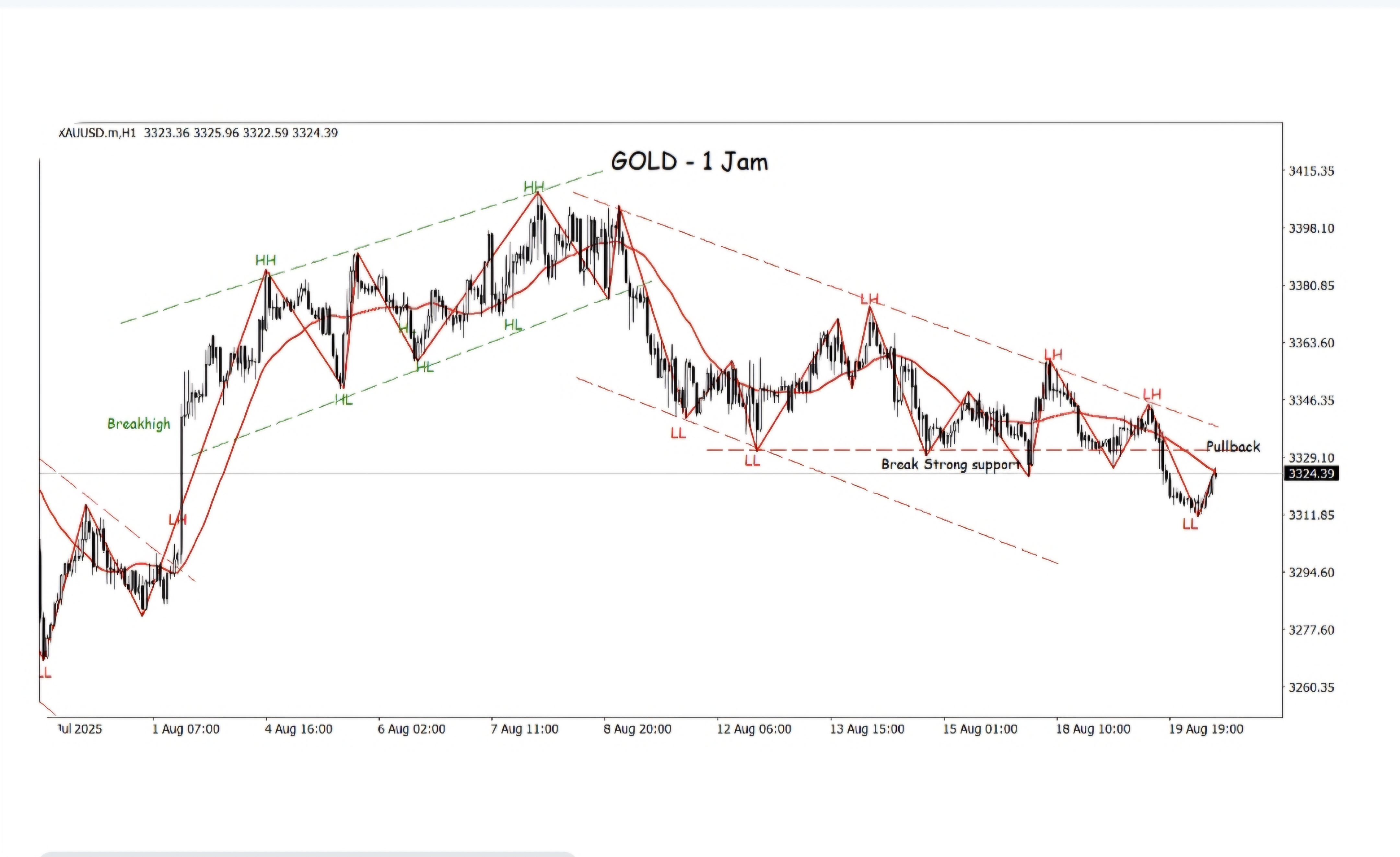
Task: Click the XAUUSD.m,H1 symbol header
Action: click(97, 133)
